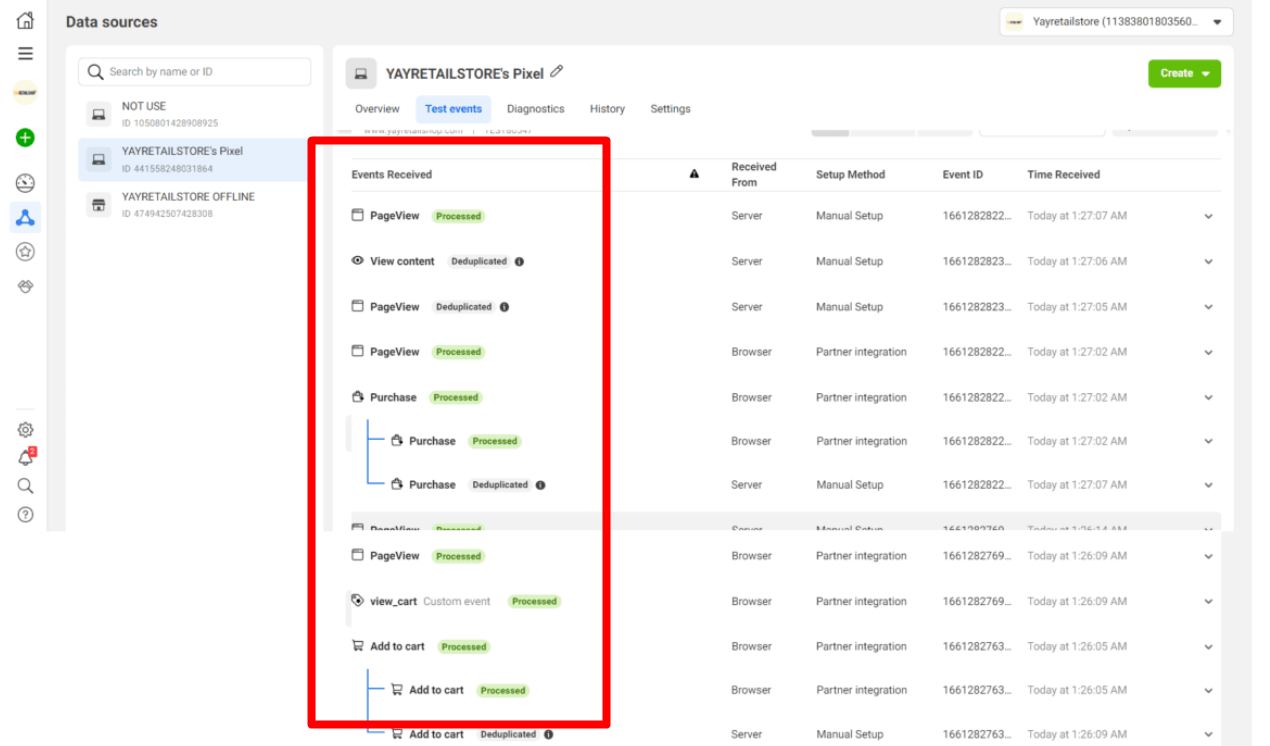Click the Search by name or ID field
Screen dimensions: 1270x746
(x=195, y=72)
